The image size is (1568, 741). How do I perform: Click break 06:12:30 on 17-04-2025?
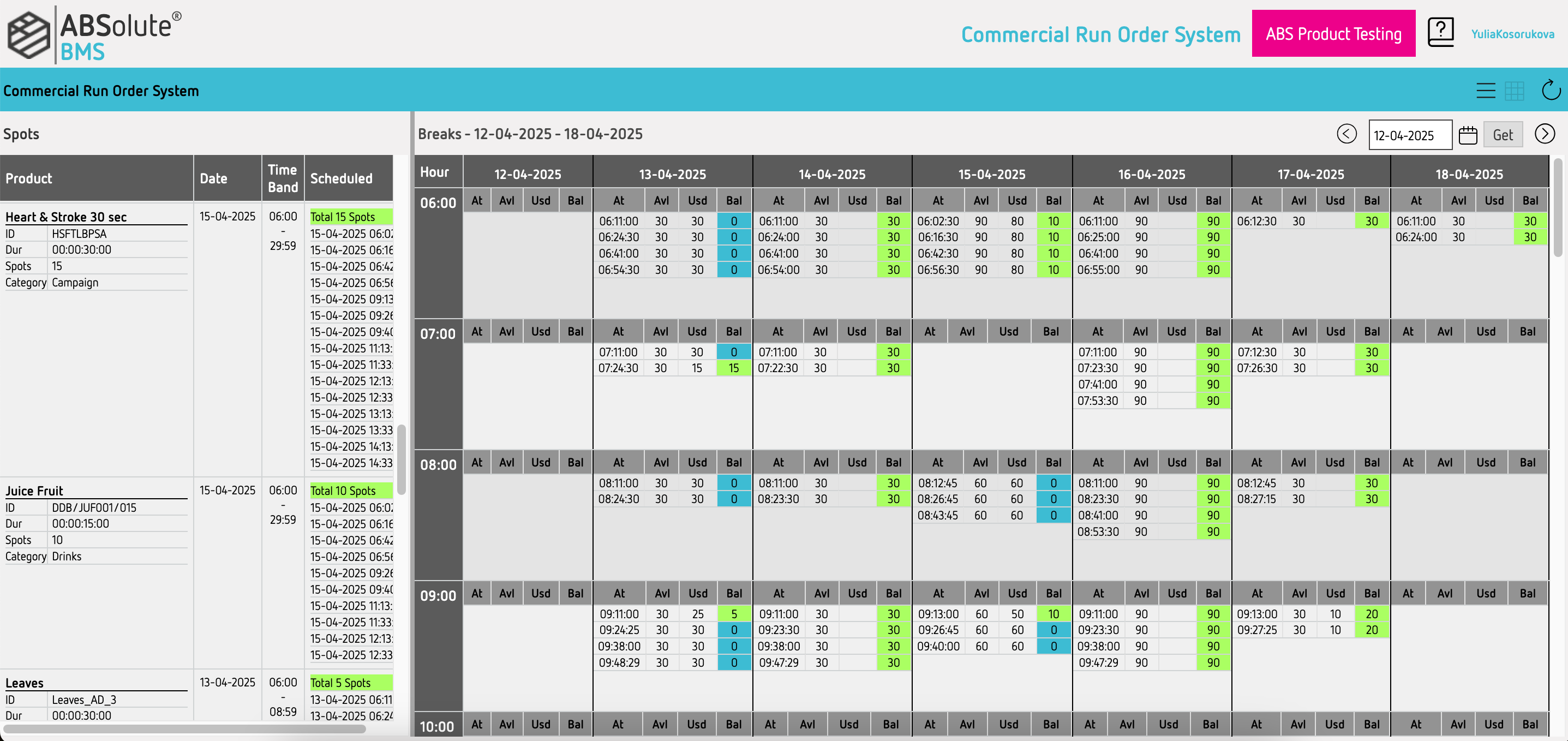[x=1257, y=221]
